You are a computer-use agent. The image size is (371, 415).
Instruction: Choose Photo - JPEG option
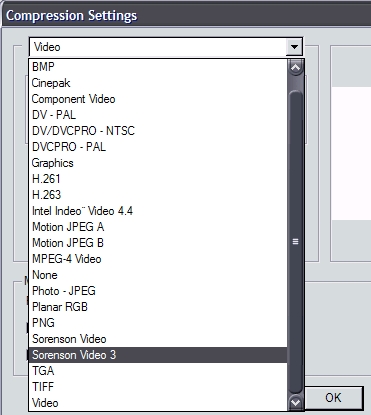click(x=158, y=291)
